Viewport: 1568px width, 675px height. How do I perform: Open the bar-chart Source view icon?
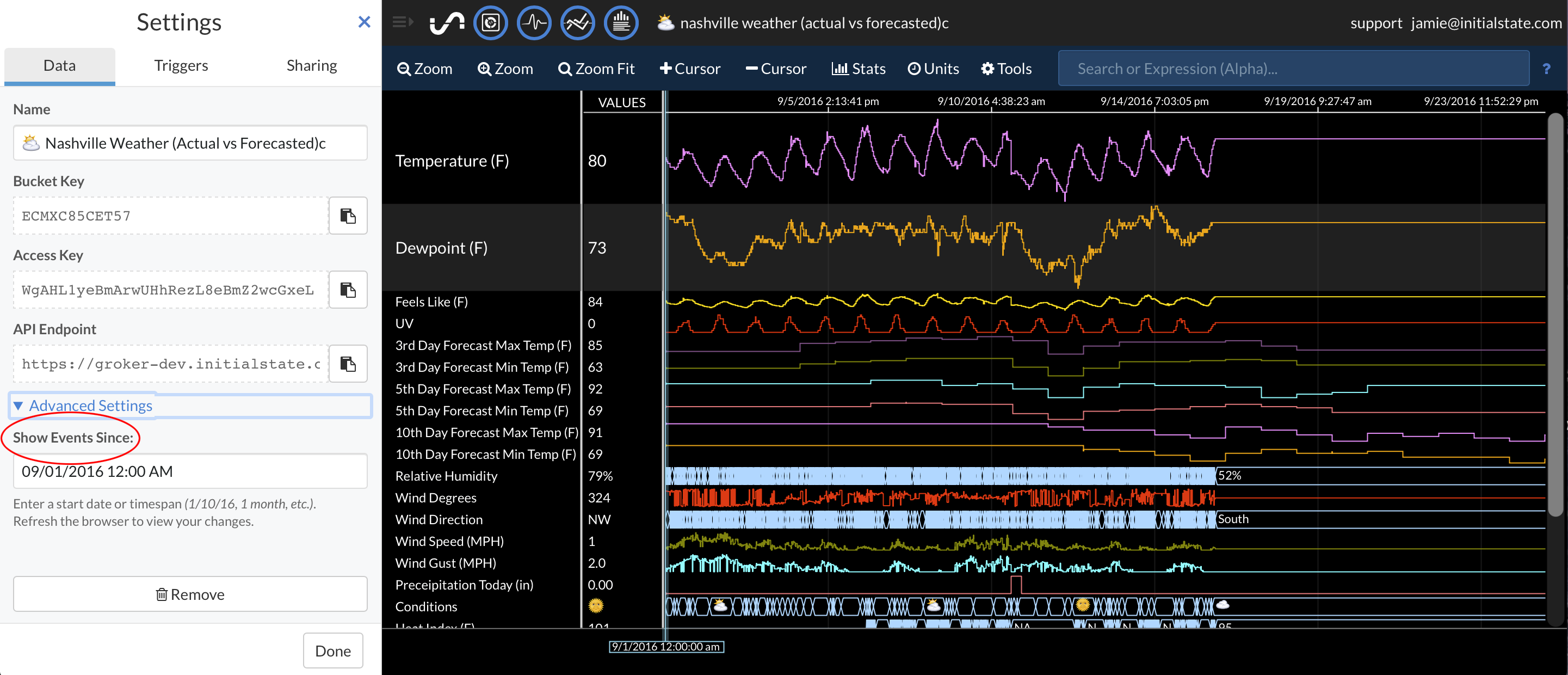(621, 23)
